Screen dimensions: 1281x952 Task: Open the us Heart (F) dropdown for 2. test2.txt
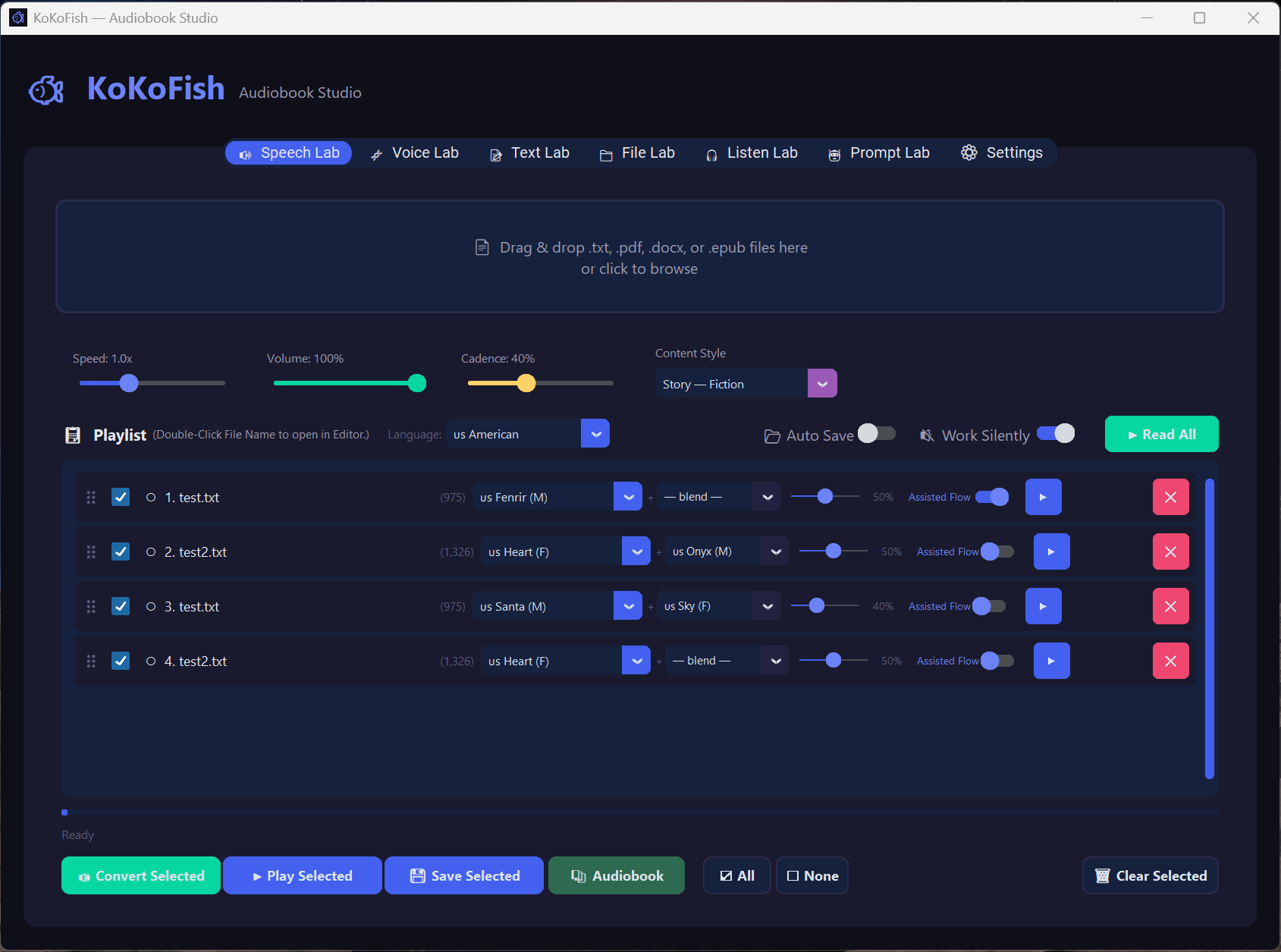pyautogui.click(x=566, y=551)
